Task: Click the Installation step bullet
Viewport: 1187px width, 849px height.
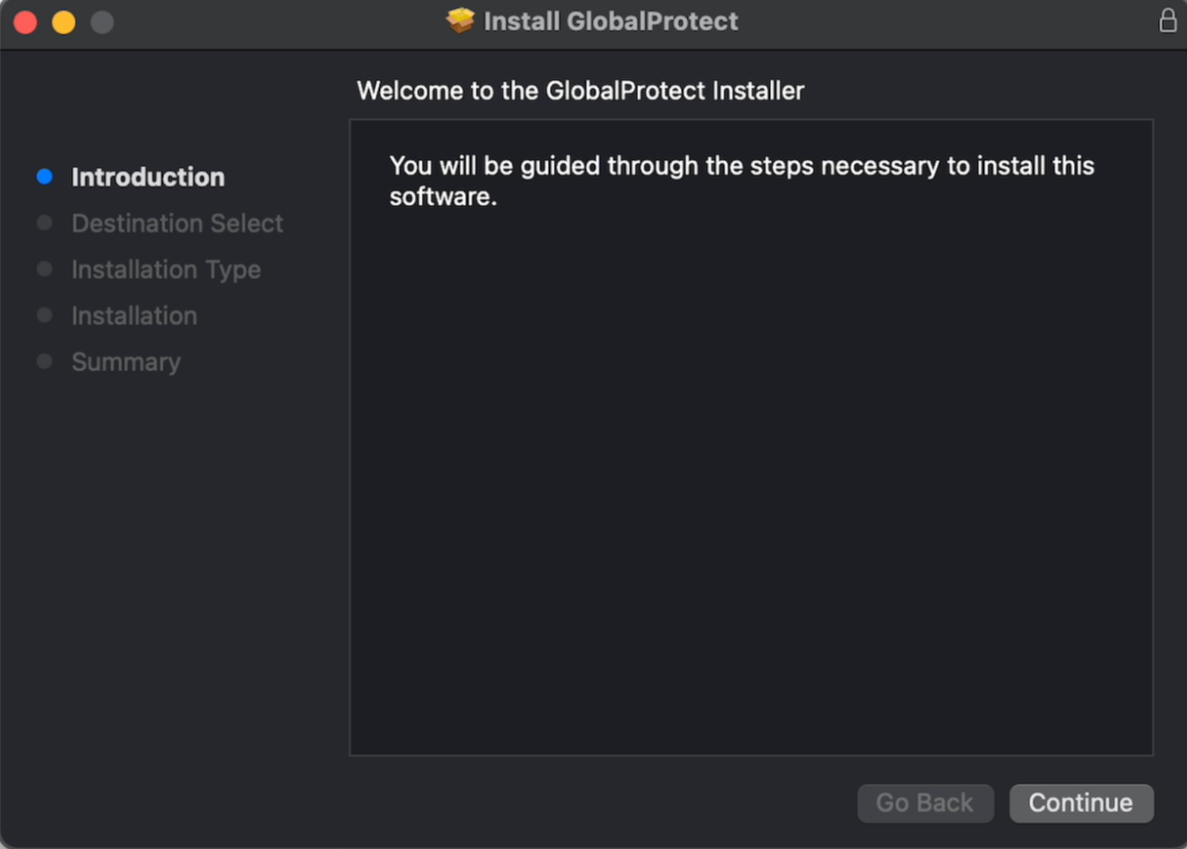Action: [45, 315]
